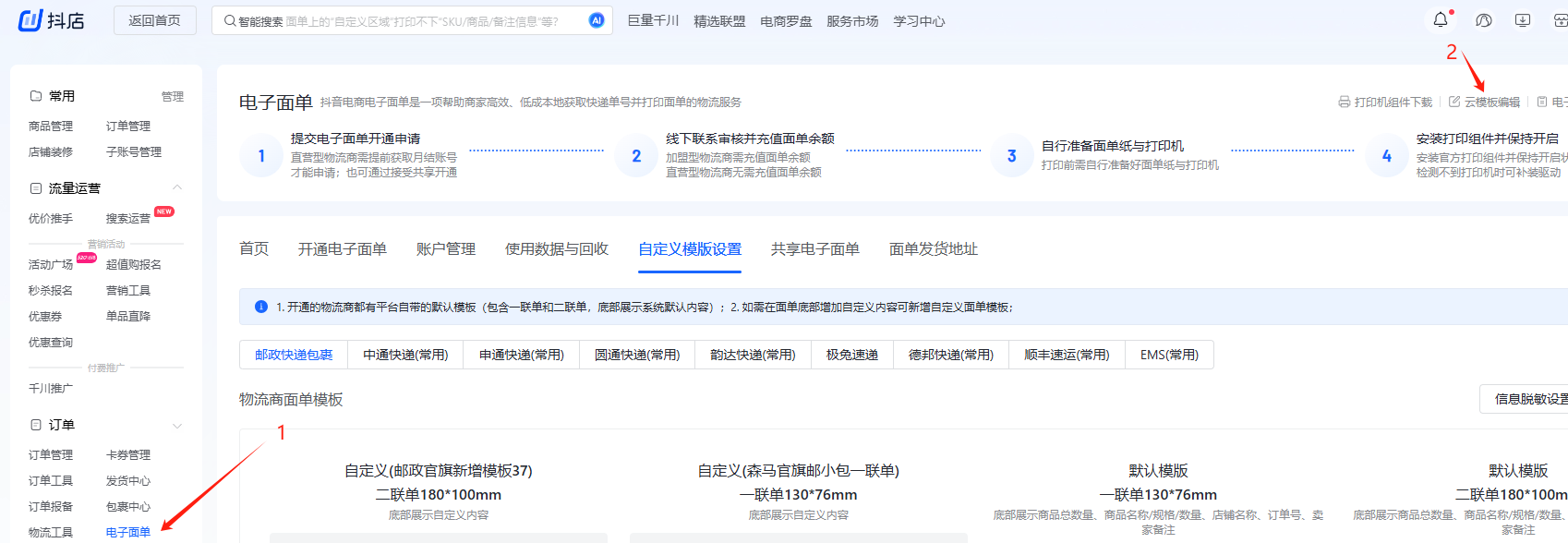Select 圆通快递(常用) carrier
The width and height of the screenshot is (1568, 543).
(x=637, y=355)
